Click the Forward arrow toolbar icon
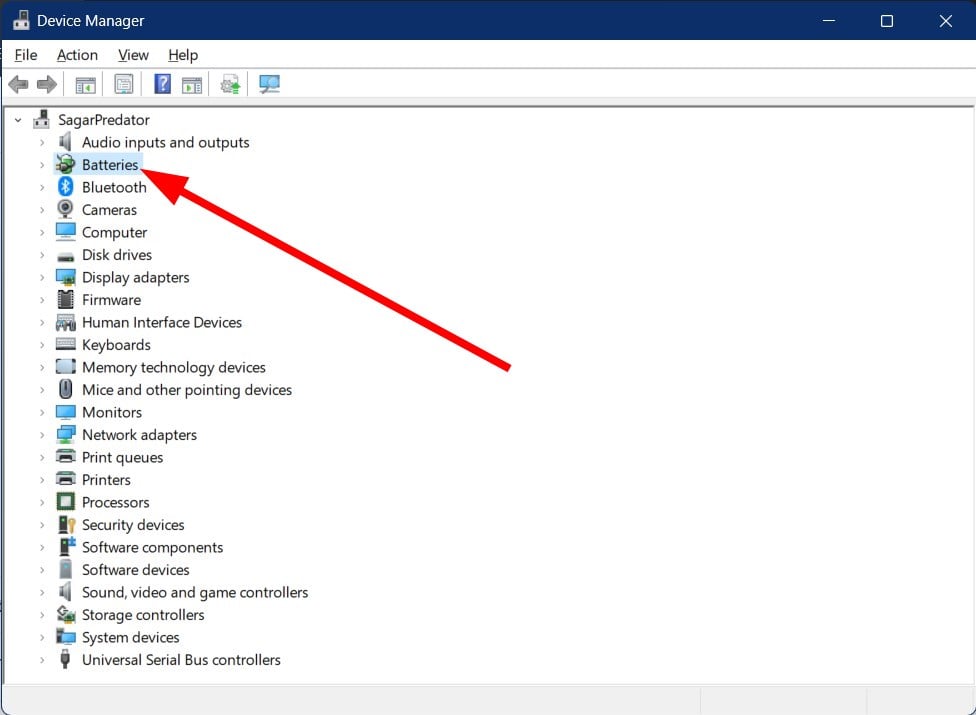This screenshot has height=715, width=976. click(47, 84)
